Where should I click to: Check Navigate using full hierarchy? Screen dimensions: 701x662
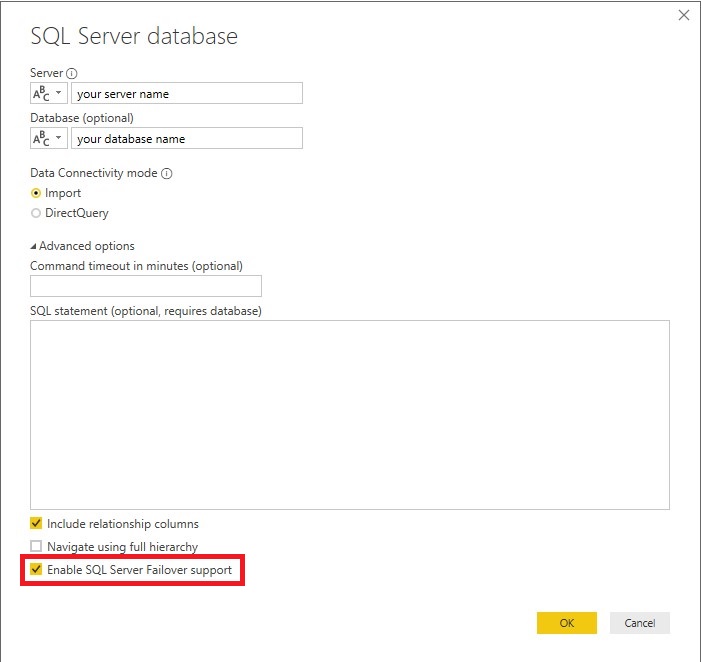(x=36, y=546)
